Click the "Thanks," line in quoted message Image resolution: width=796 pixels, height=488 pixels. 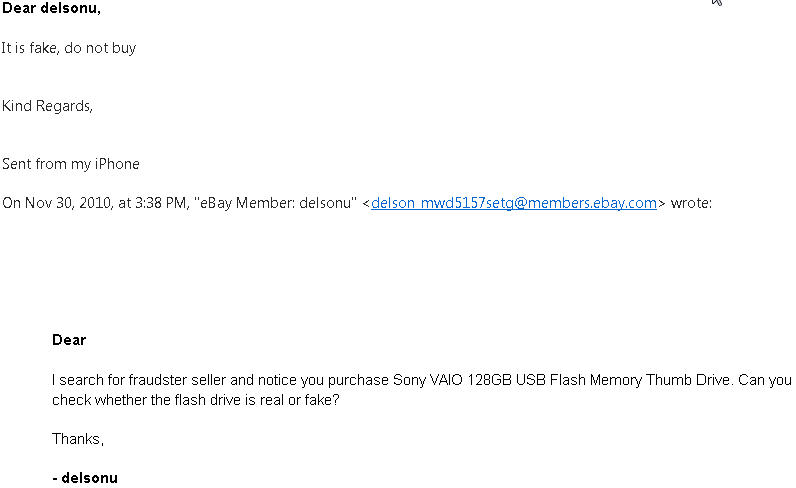point(78,439)
